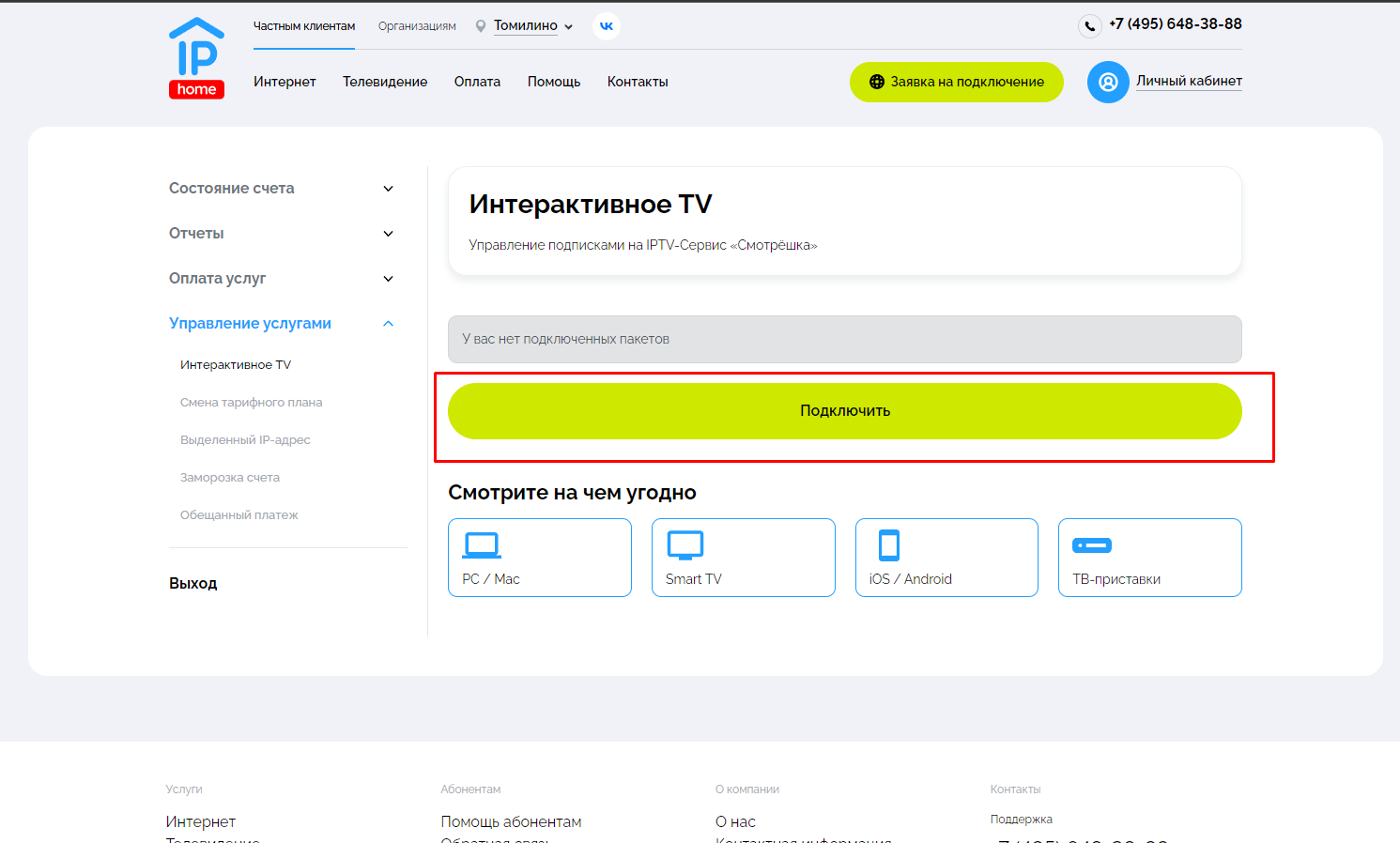Select the iOS / Android phone icon
Viewport: 1400px width, 843px height.
pyautogui.click(x=888, y=545)
